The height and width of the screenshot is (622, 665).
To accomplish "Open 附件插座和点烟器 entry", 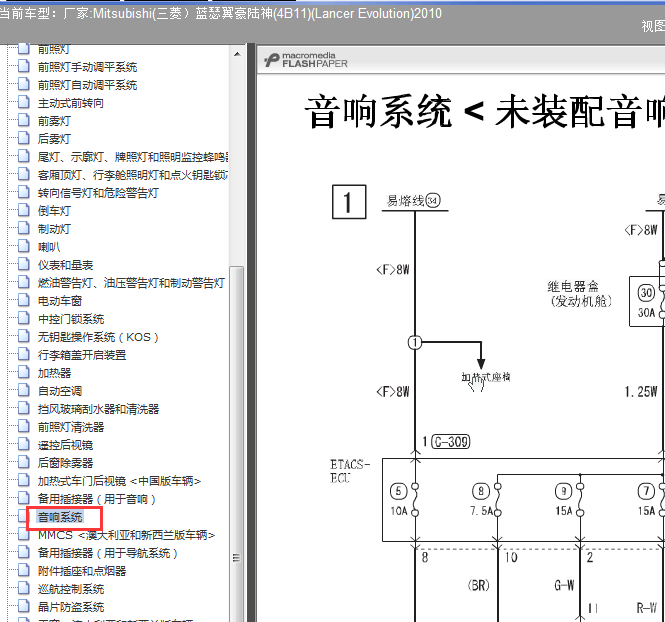I will pyautogui.click(x=81, y=571).
